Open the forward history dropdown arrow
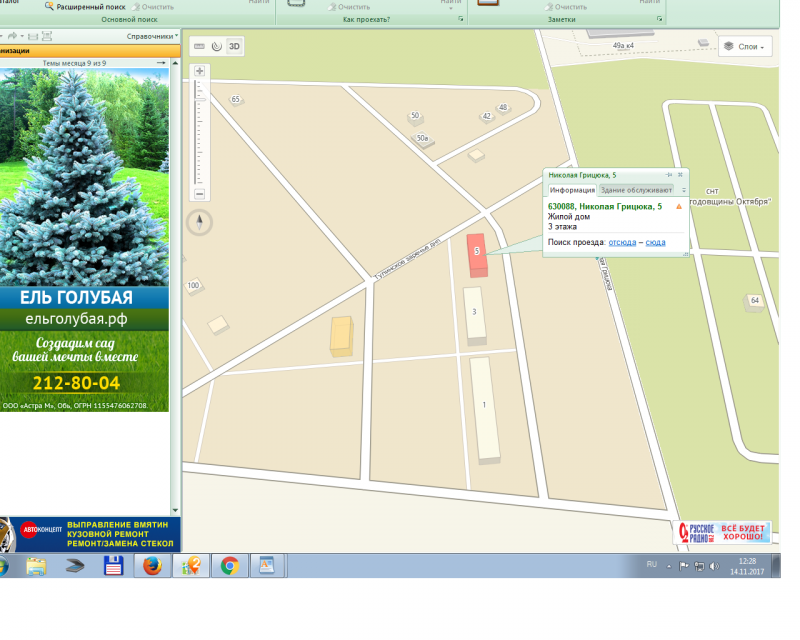The width and height of the screenshot is (800, 640). tap(22, 36)
